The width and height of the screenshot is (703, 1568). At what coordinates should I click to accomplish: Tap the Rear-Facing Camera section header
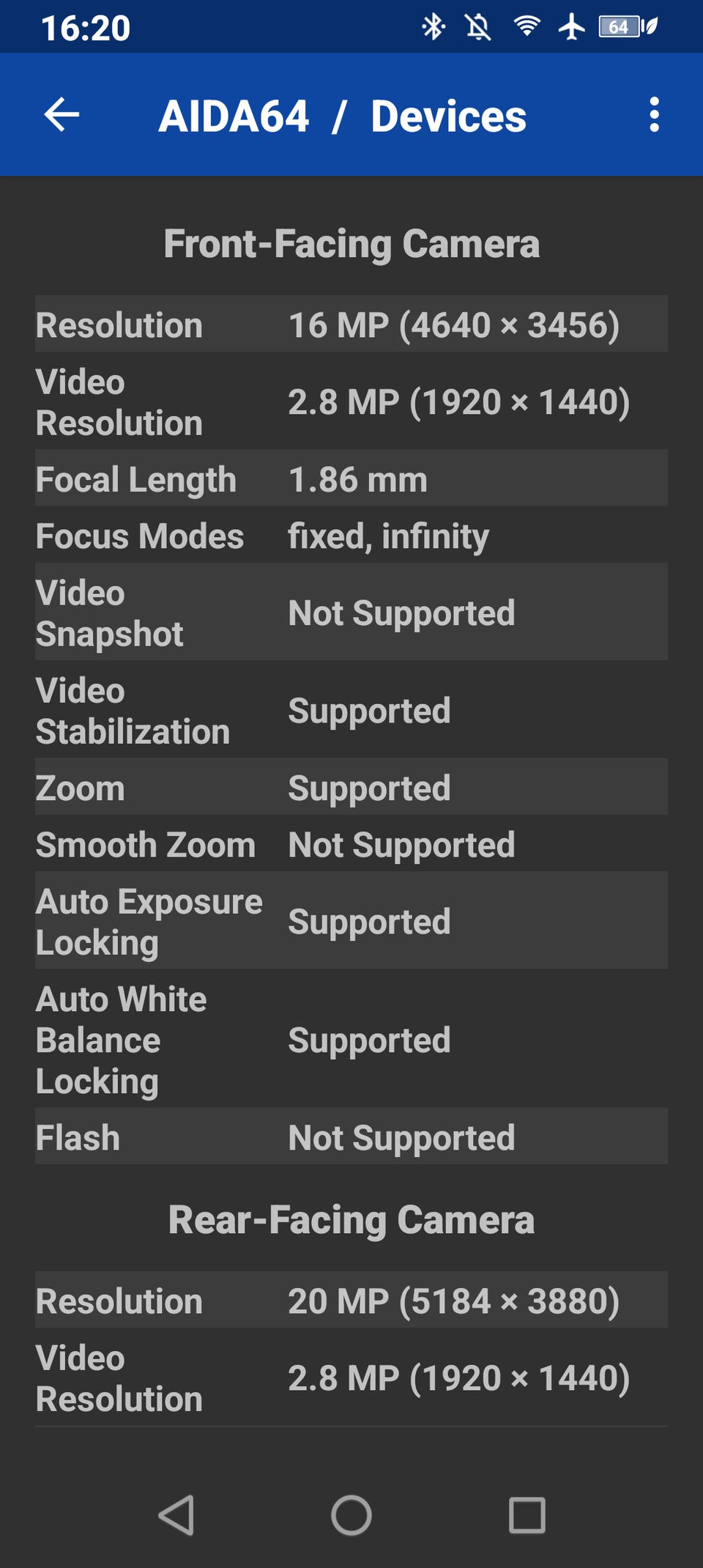tap(351, 1220)
